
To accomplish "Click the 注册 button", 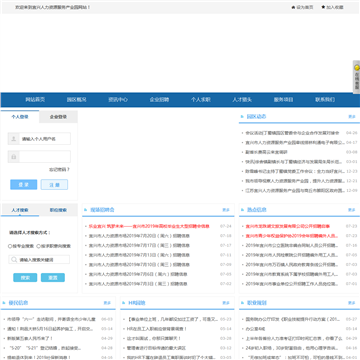I will (x=54, y=185).
